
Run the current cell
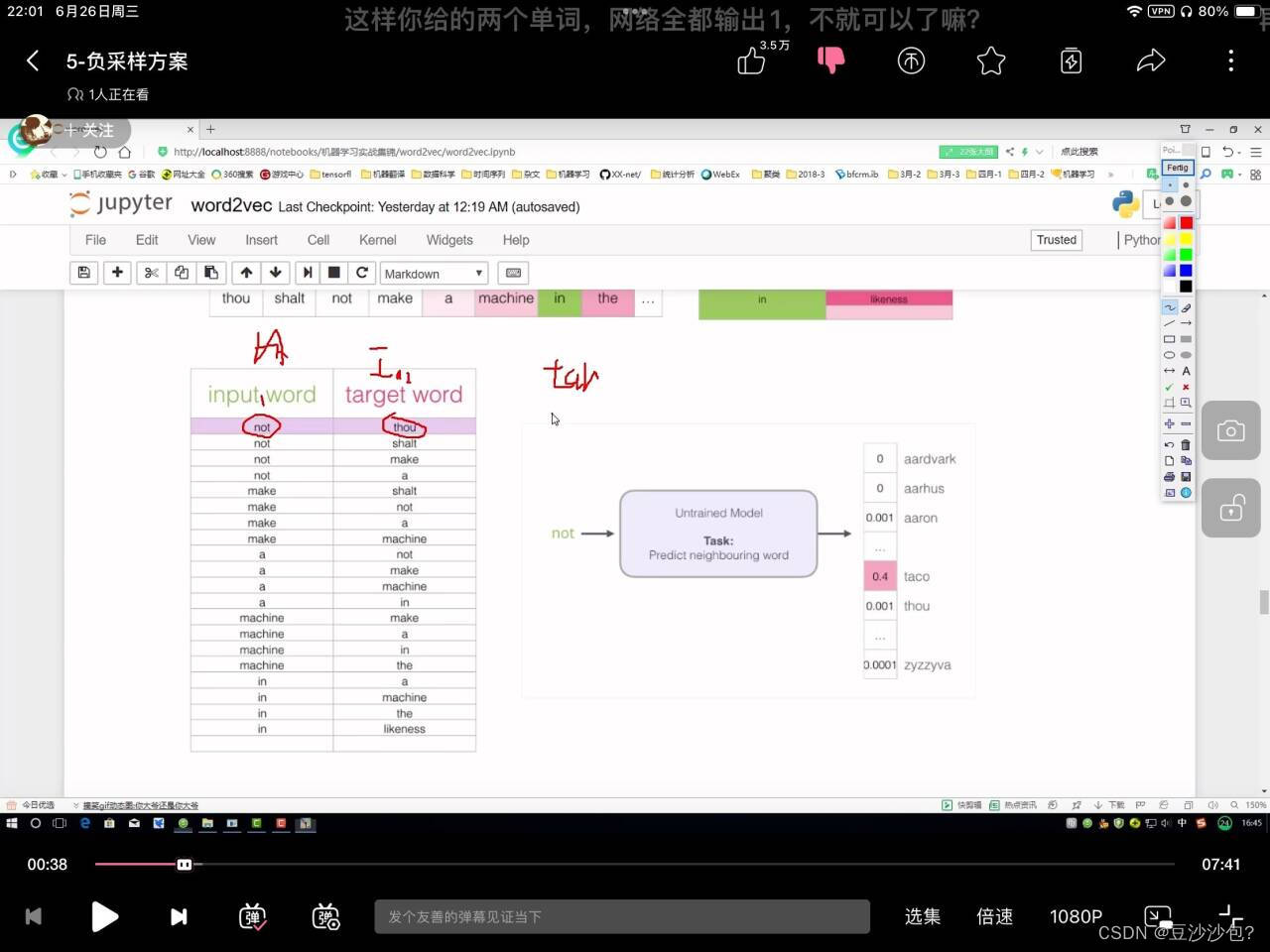coord(308,273)
